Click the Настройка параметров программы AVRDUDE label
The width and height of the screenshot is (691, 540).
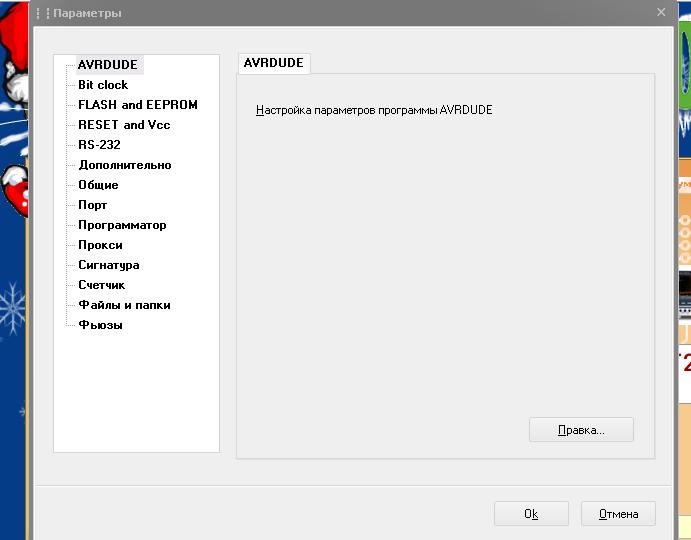(x=374, y=110)
